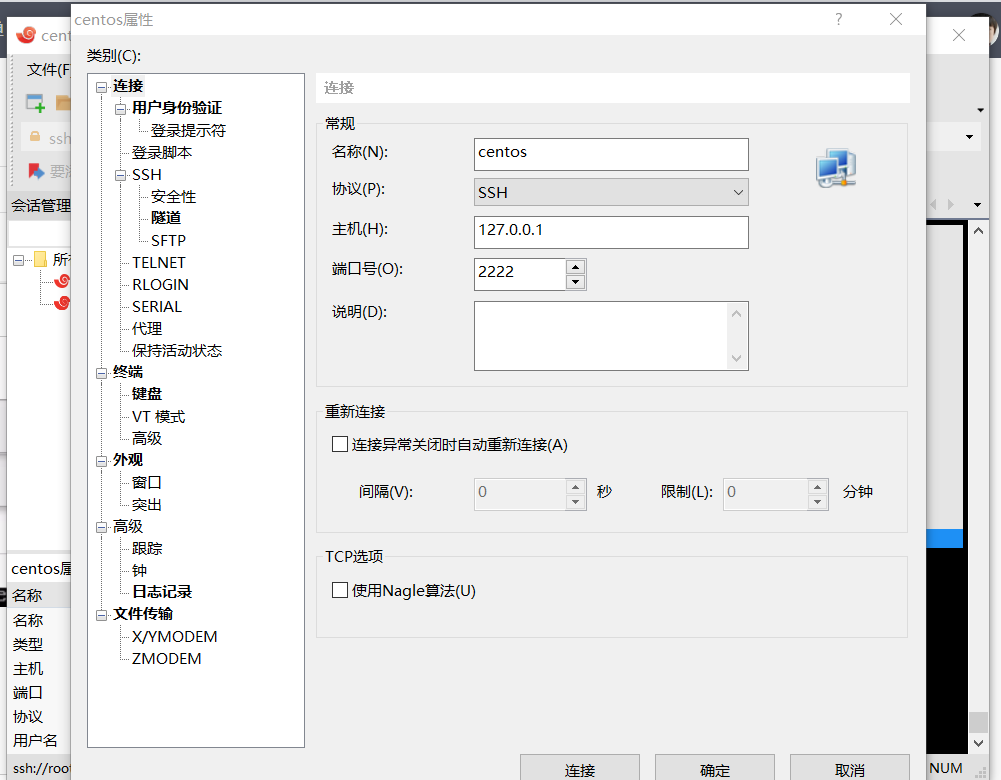Click the 主机 field showing 127.0.0.1

point(611,232)
